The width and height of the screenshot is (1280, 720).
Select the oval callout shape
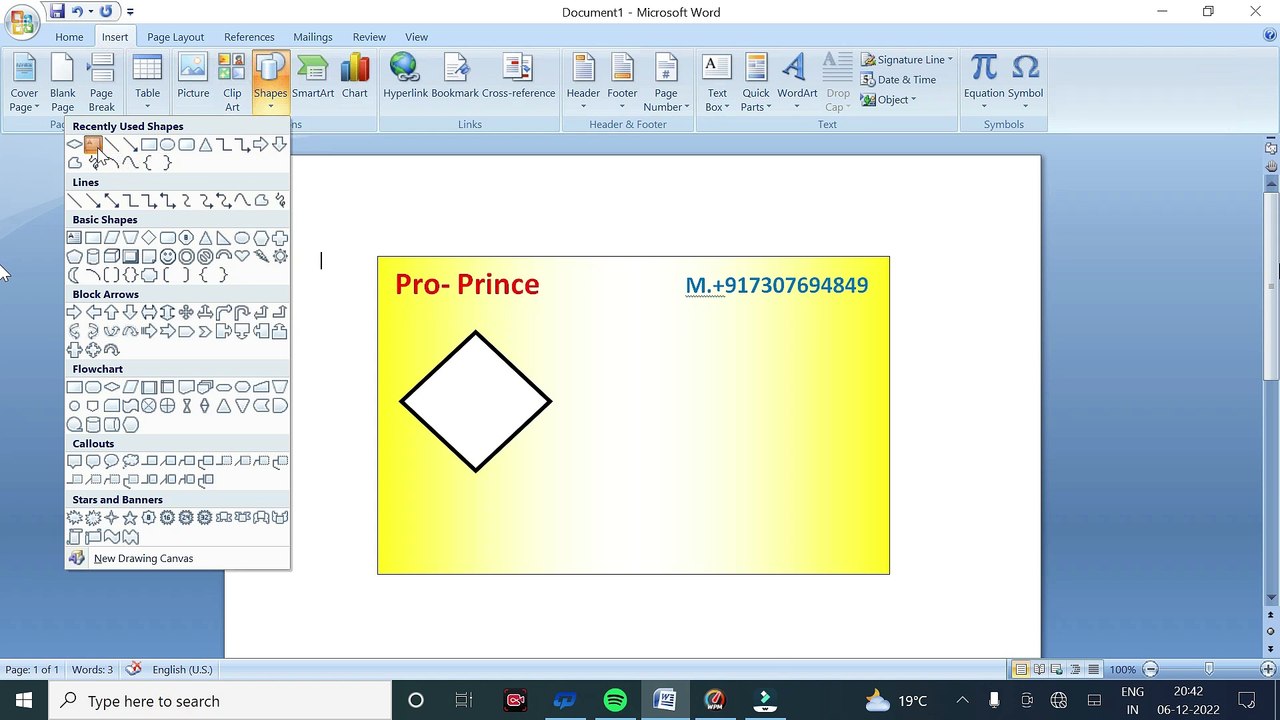111,462
